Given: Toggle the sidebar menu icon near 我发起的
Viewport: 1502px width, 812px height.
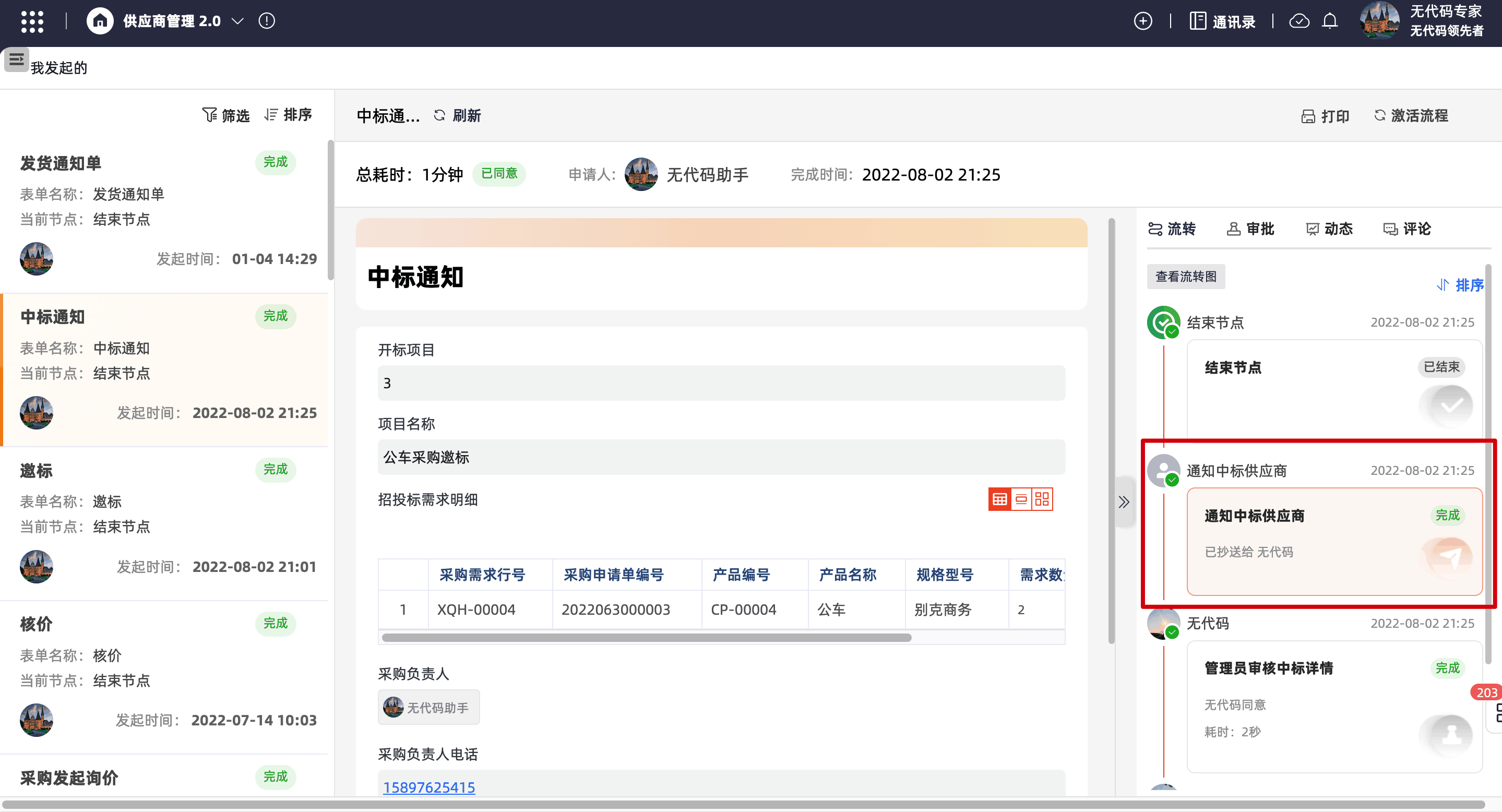Looking at the screenshot, I should 16,59.
